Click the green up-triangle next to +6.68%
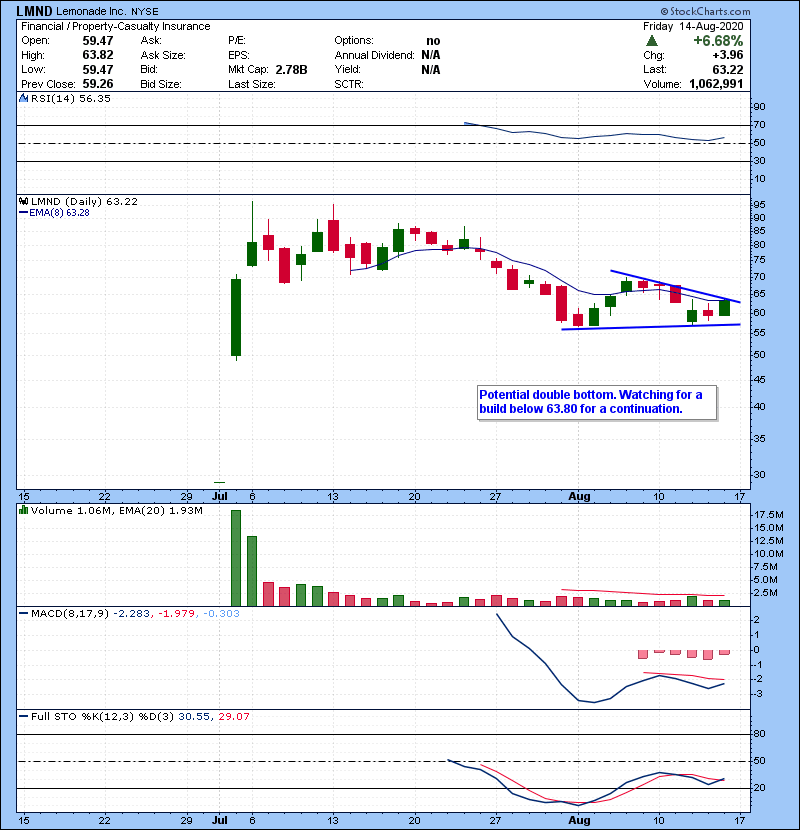Image resolution: width=800 pixels, height=830 pixels. tap(652, 41)
